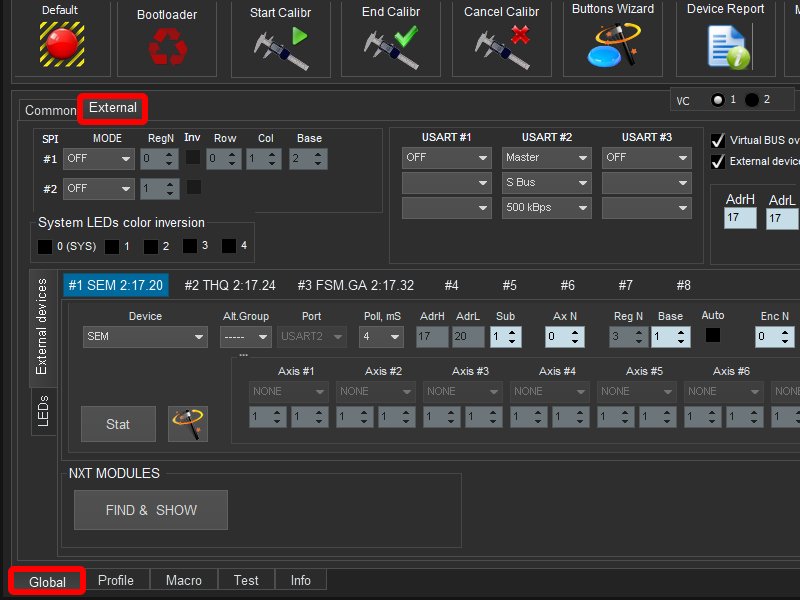Switch to the Profile tab
Image resolution: width=800 pixels, height=600 pixels.
[x=116, y=580]
